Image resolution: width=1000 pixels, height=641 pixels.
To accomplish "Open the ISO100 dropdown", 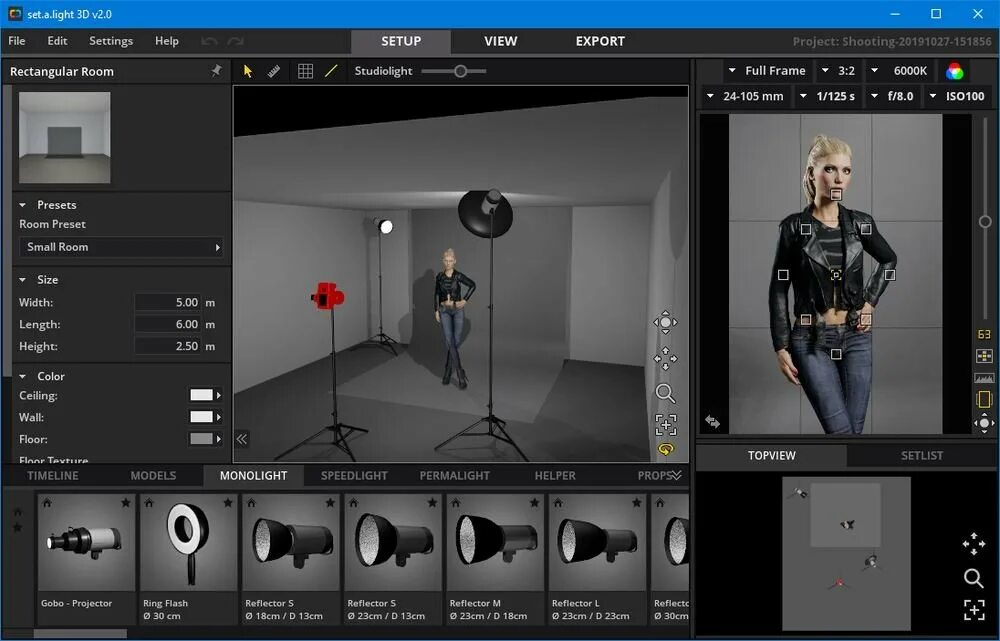I will 957,96.
